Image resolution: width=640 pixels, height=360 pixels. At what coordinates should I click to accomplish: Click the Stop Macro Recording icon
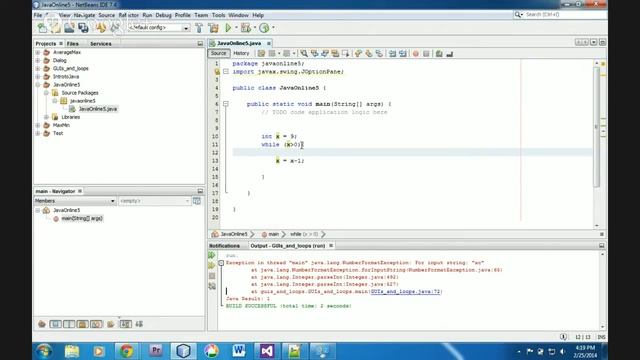426,53
